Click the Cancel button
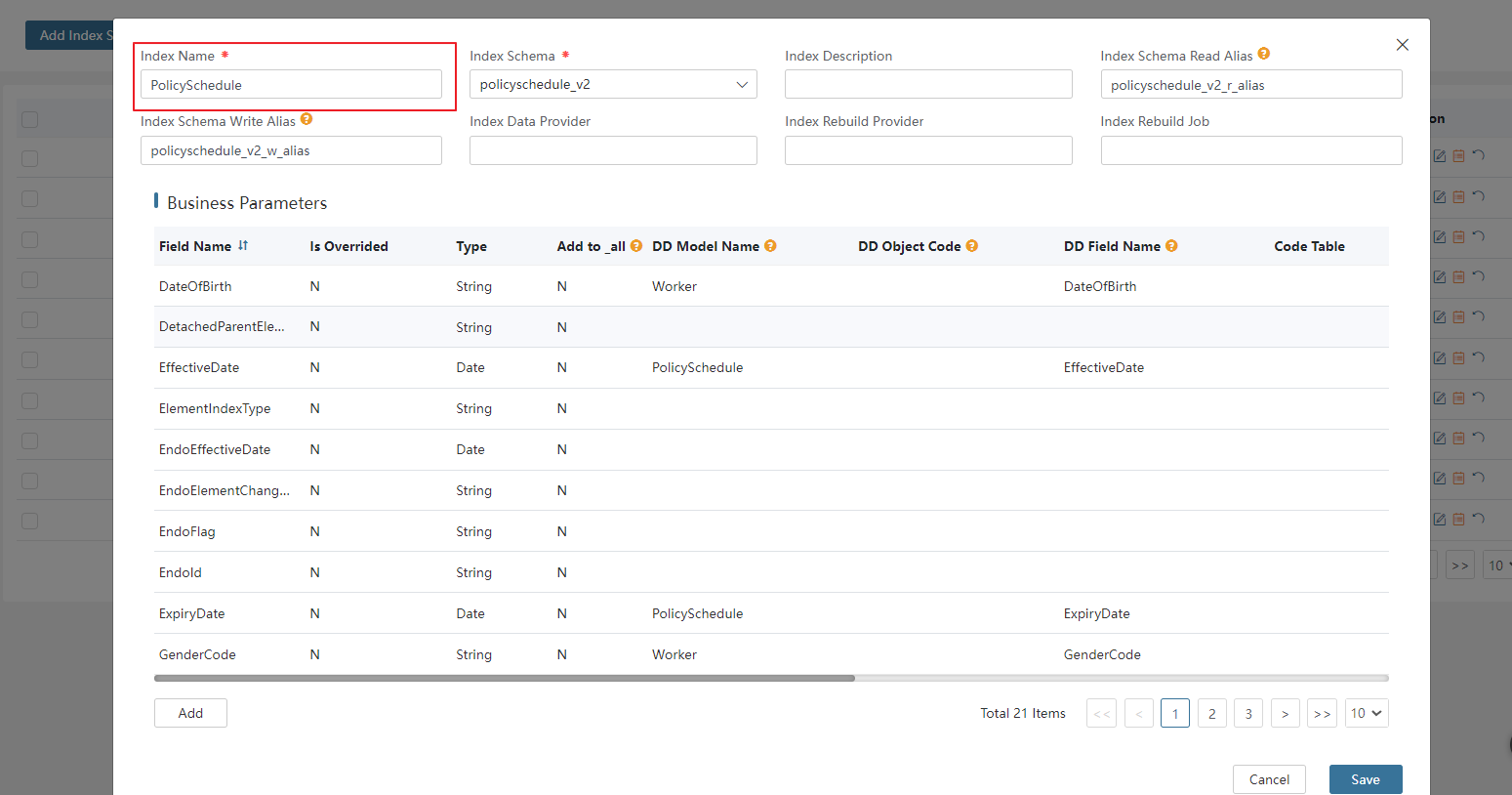Screen dimensions: 1512x795 coord(1269,779)
